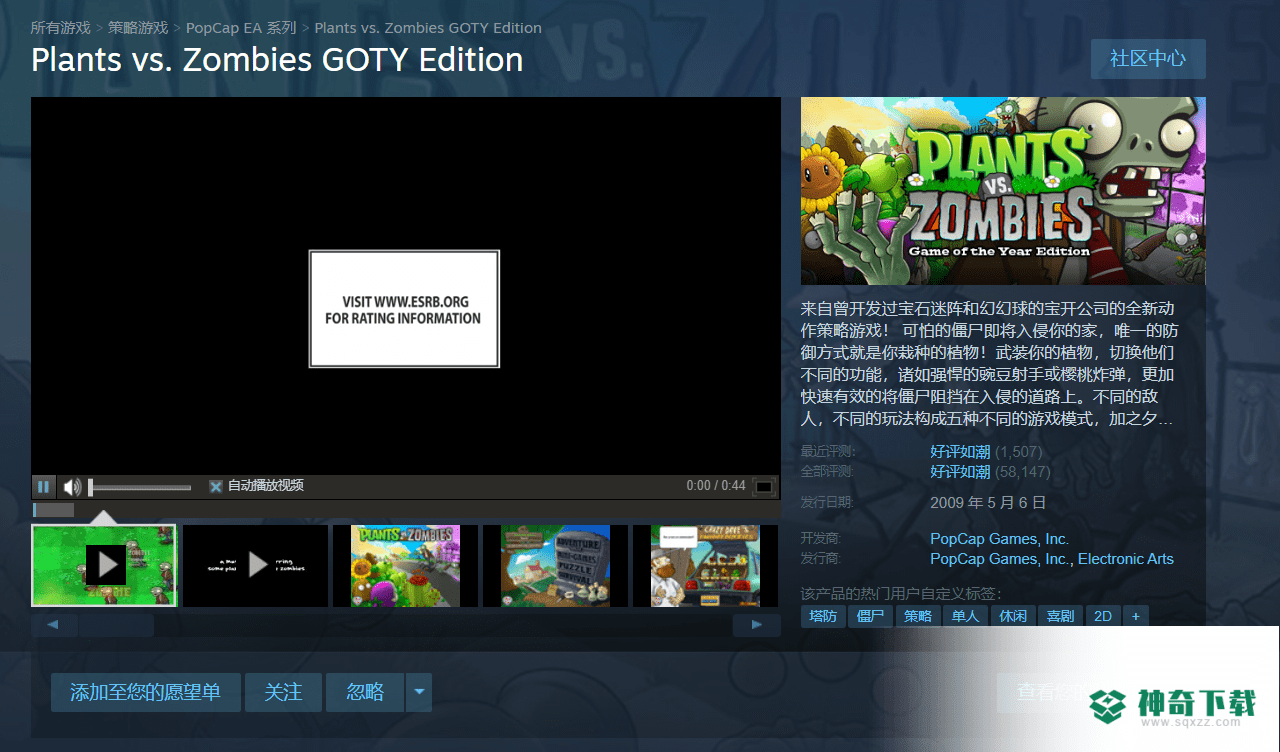Select the 僵尸 tag
This screenshot has width=1280, height=752.
871,616
